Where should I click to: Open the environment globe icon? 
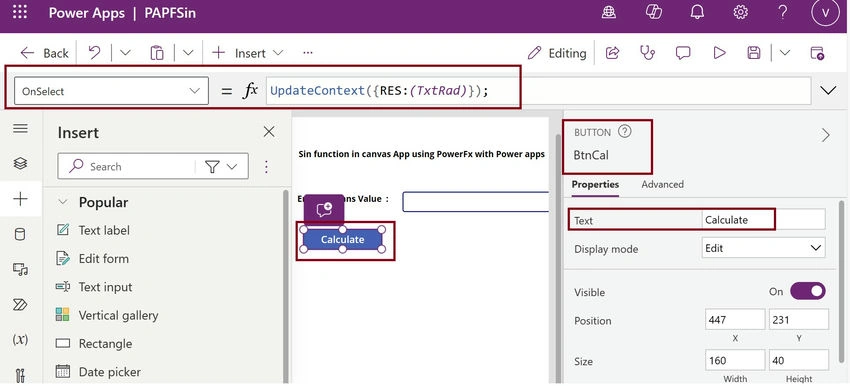[609, 12]
